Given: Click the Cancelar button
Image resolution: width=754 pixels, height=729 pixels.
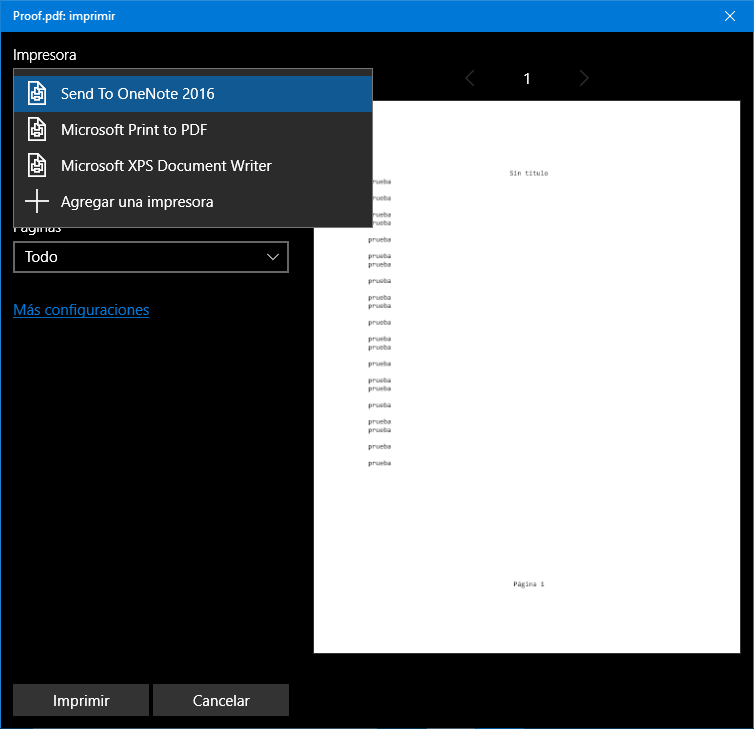Looking at the screenshot, I should (x=221, y=700).
